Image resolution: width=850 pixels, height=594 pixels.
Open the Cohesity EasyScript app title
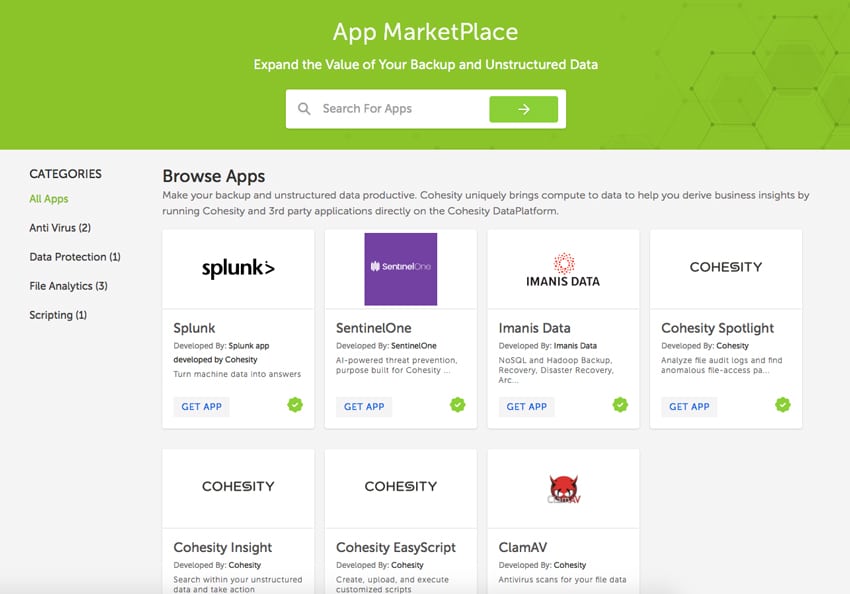396,547
